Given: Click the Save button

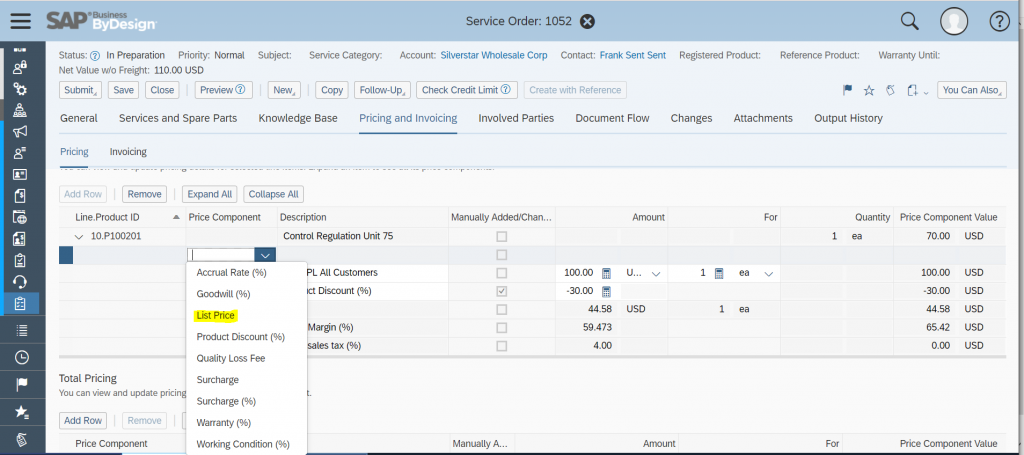Looking at the screenshot, I should coord(123,90).
